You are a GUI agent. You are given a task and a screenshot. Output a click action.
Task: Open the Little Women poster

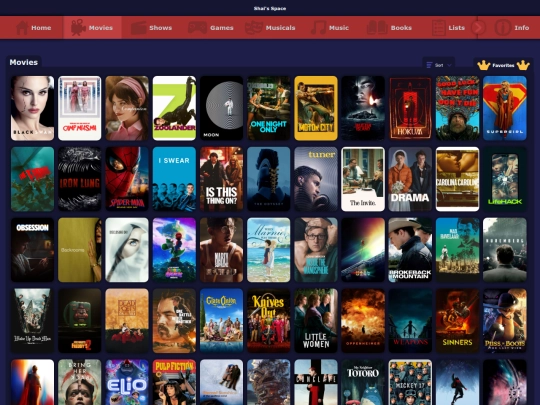click(x=316, y=321)
